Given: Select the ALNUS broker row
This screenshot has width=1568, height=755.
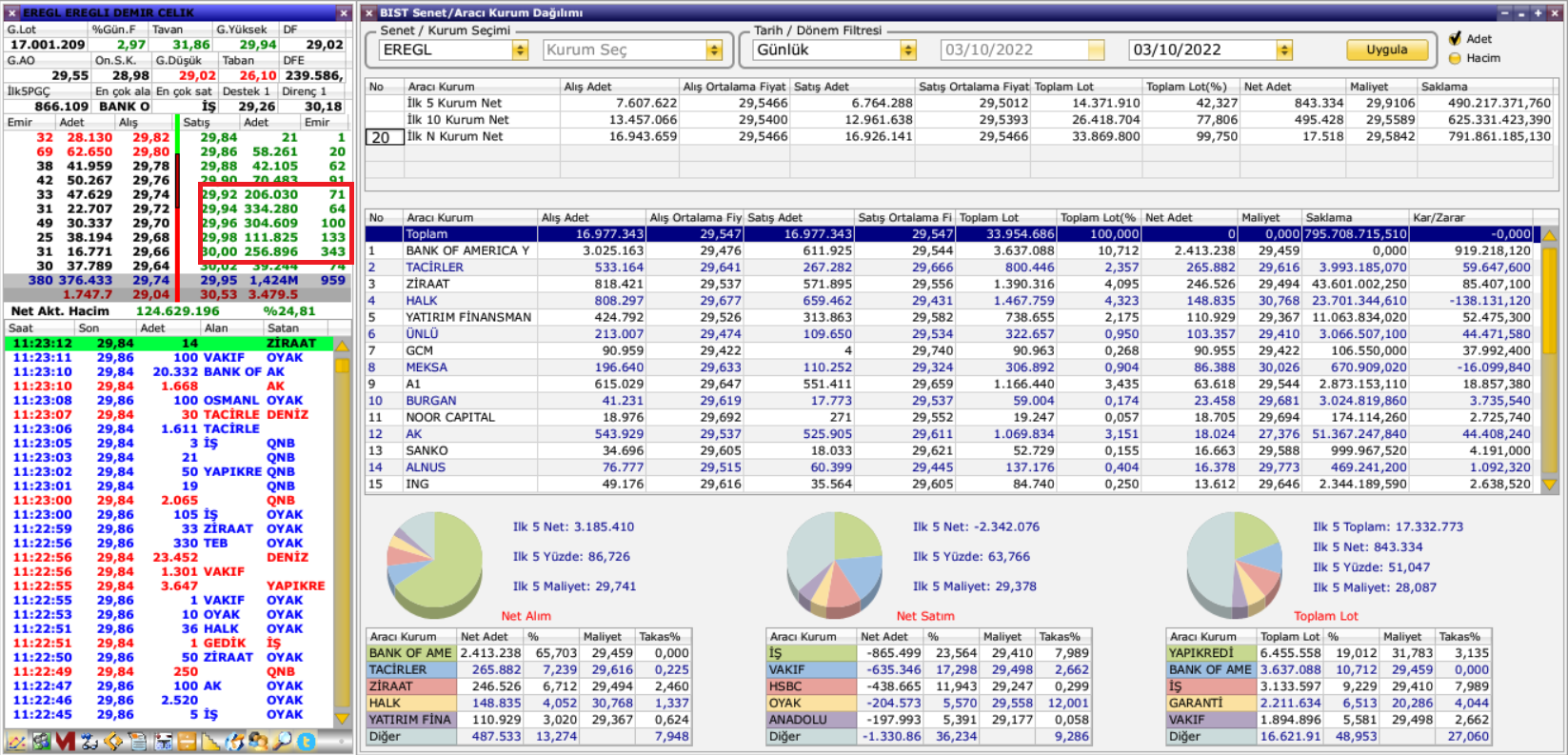Looking at the screenshot, I should (x=950, y=467).
